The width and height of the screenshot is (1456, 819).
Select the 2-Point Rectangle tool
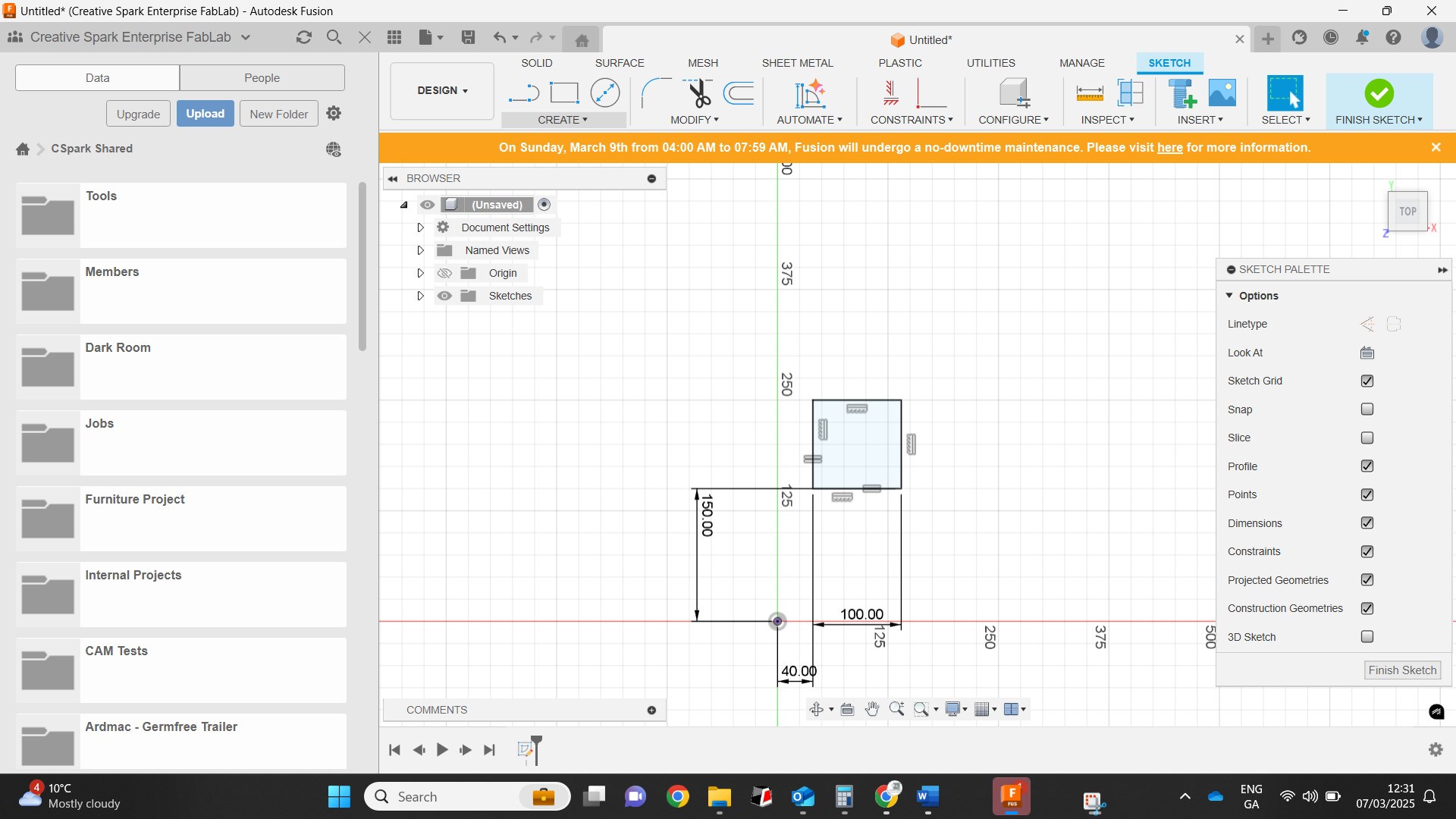(564, 93)
